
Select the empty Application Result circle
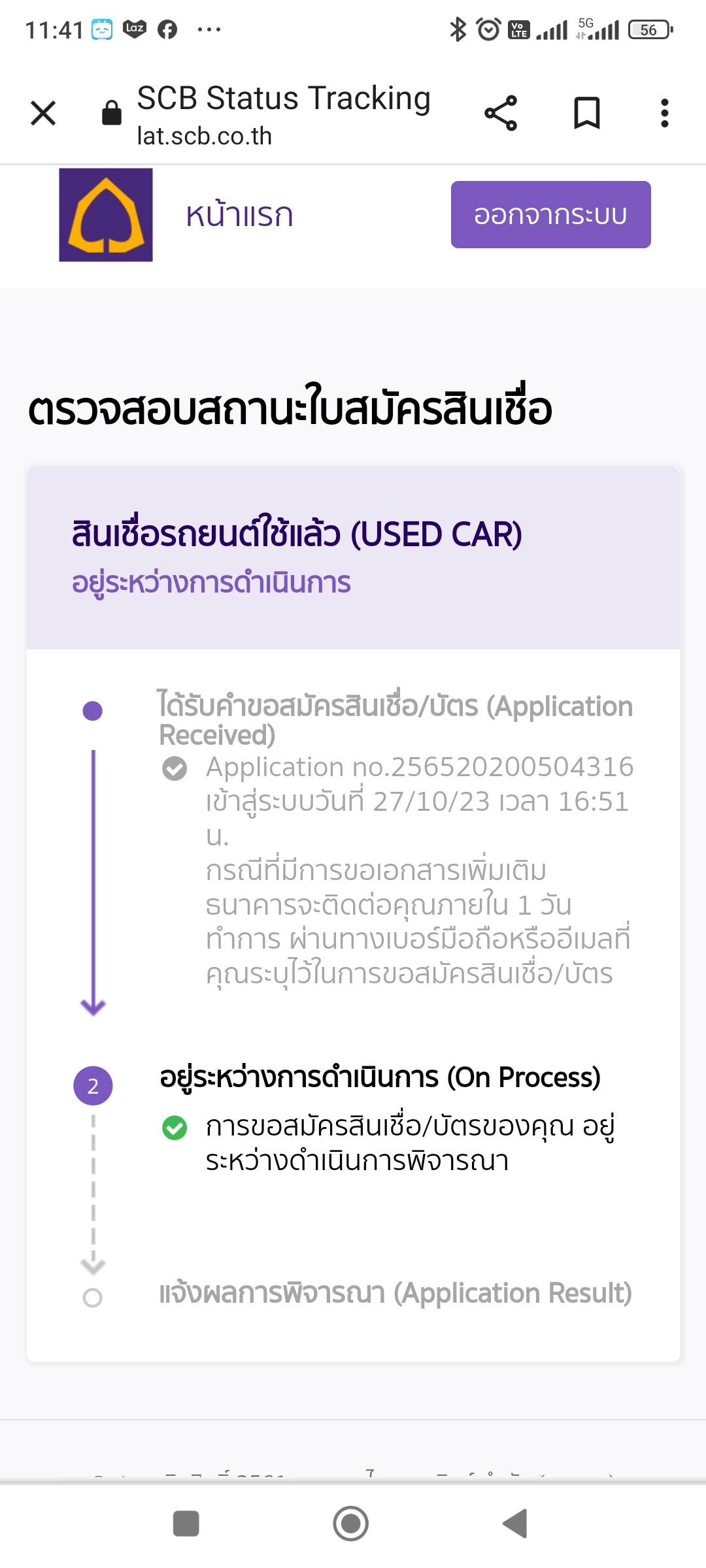point(93,1298)
